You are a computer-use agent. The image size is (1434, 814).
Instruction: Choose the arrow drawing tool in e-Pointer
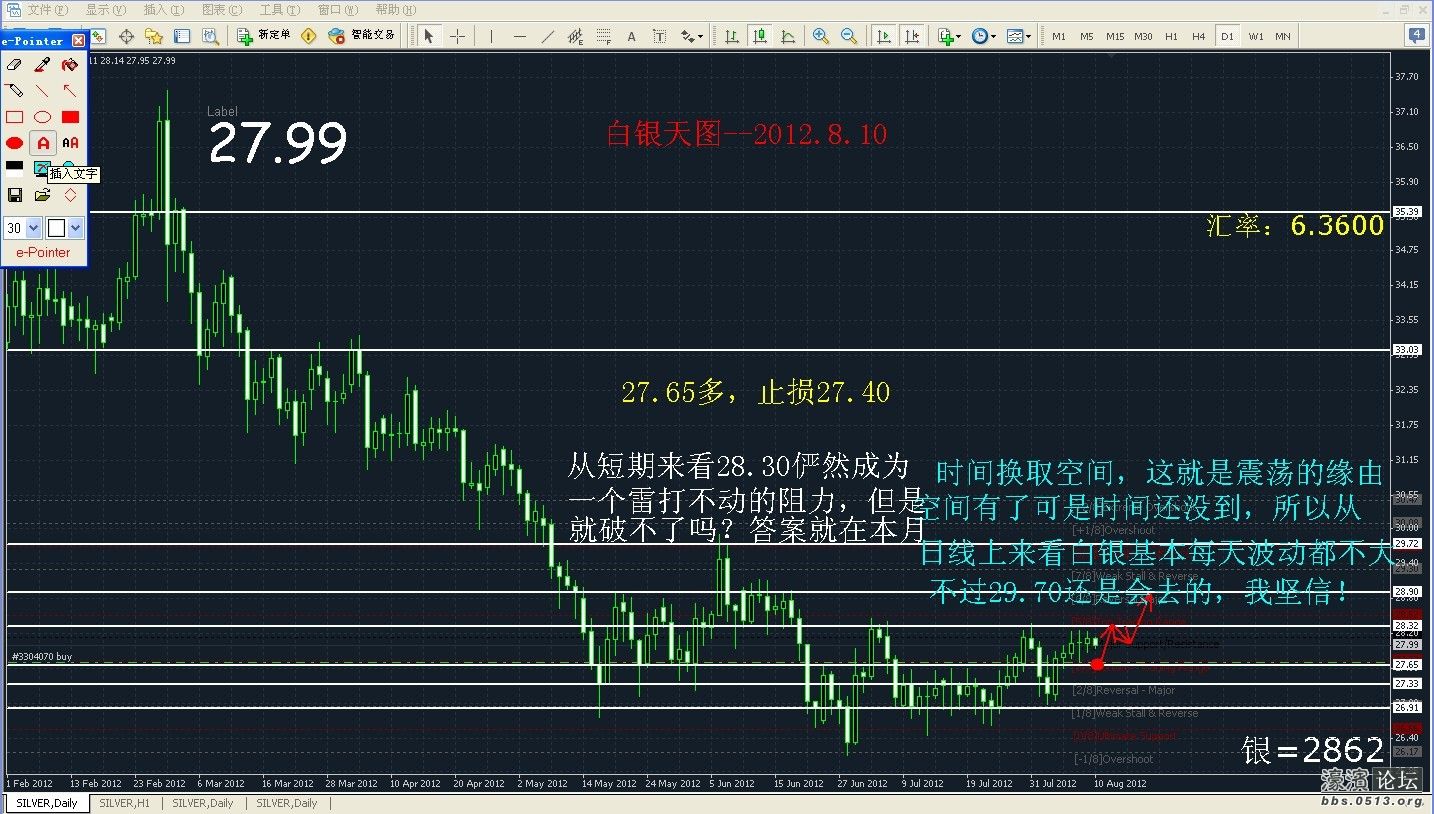coord(70,91)
